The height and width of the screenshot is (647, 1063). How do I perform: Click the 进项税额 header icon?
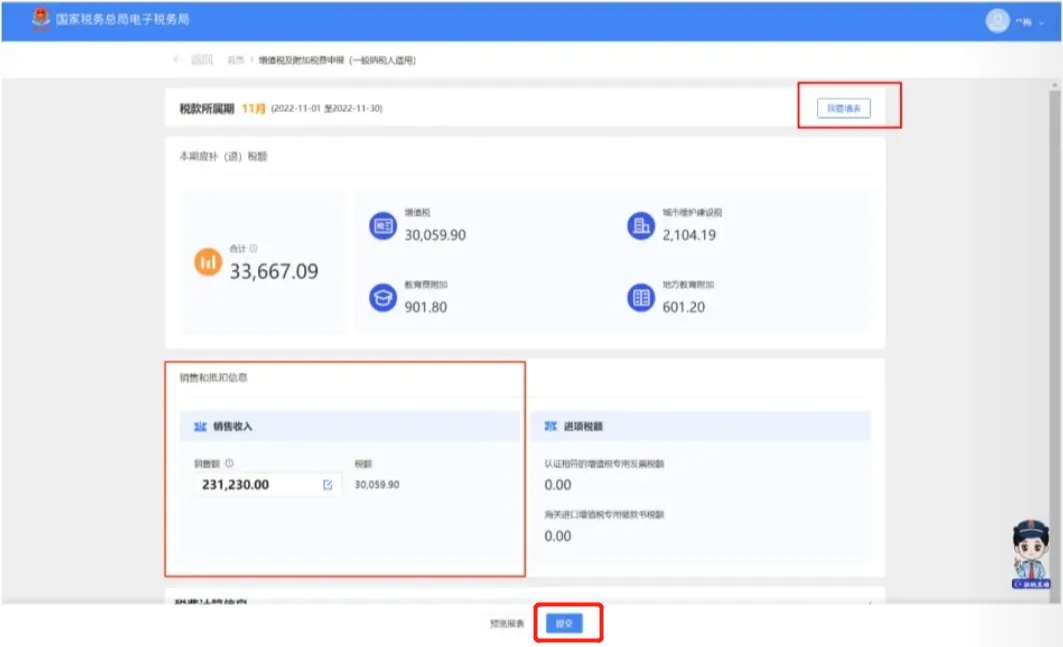(x=550, y=426)
